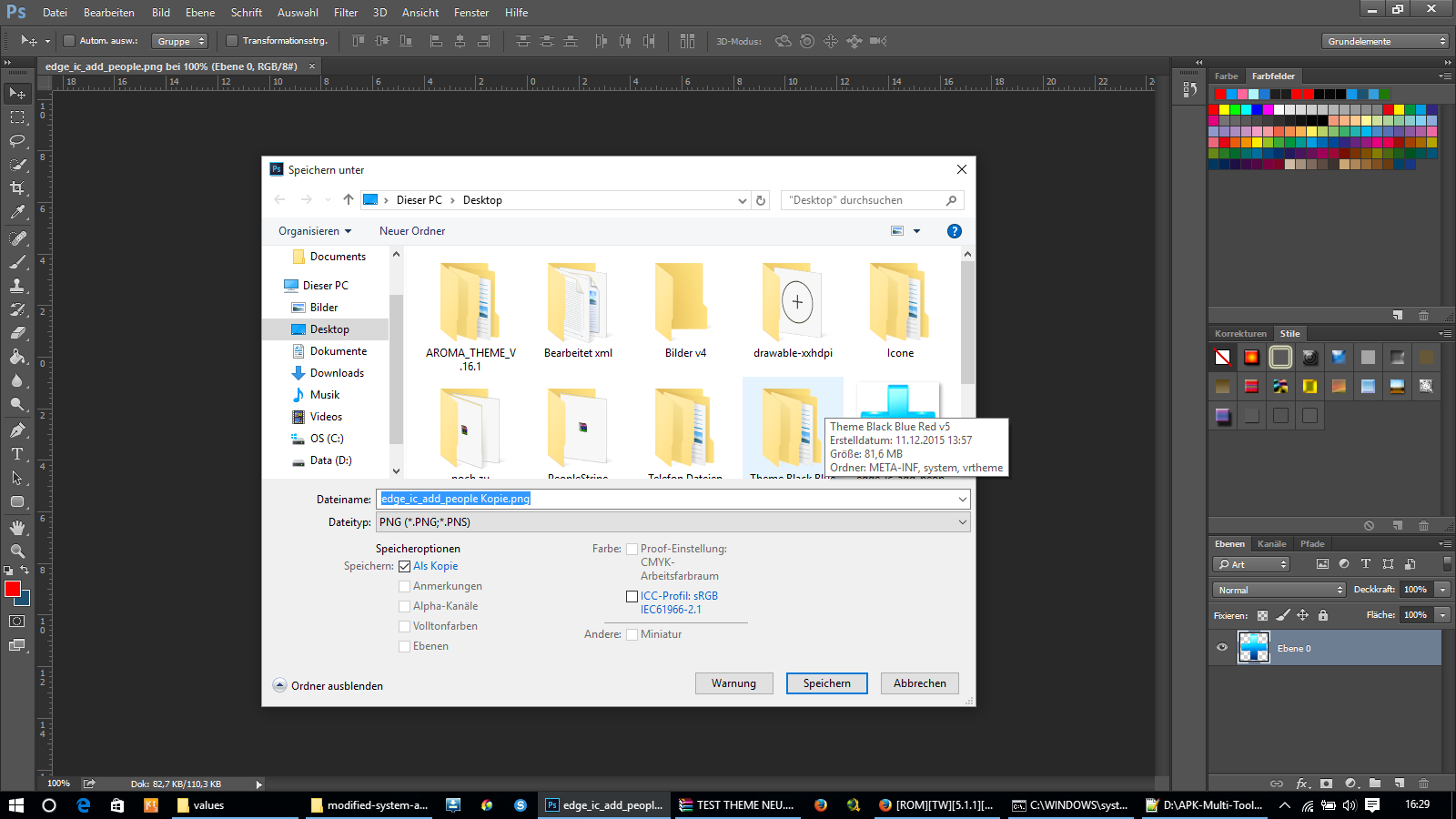Image resolution: width=1456 pixels, height=819 pixels.
Task: Select the Horizontal Type tool
Action: click(17, 454)
